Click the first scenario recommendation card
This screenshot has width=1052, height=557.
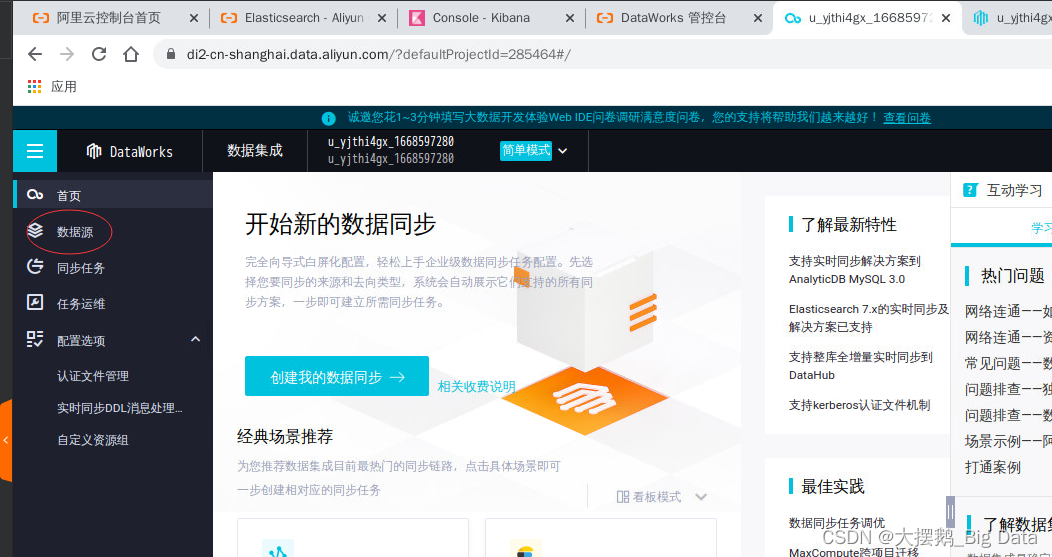(353, 538)
